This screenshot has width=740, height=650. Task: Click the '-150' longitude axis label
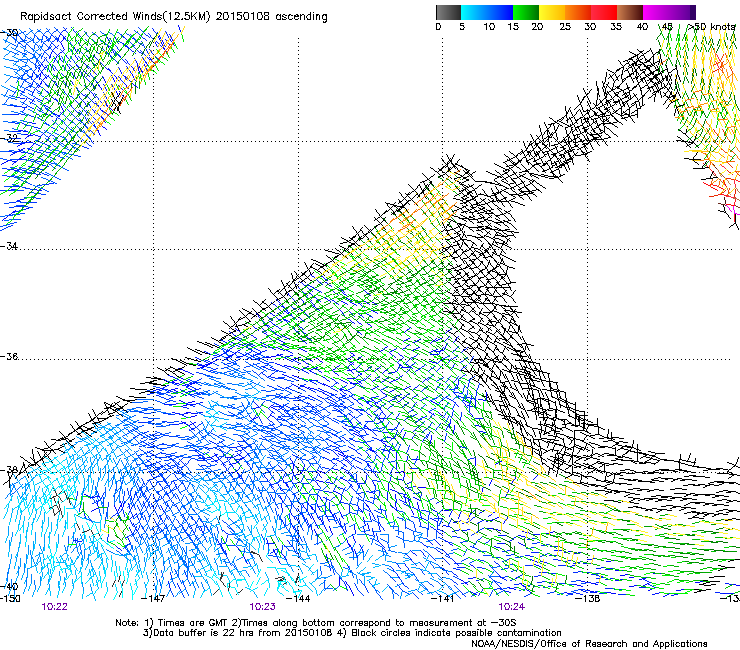point(10,599)
